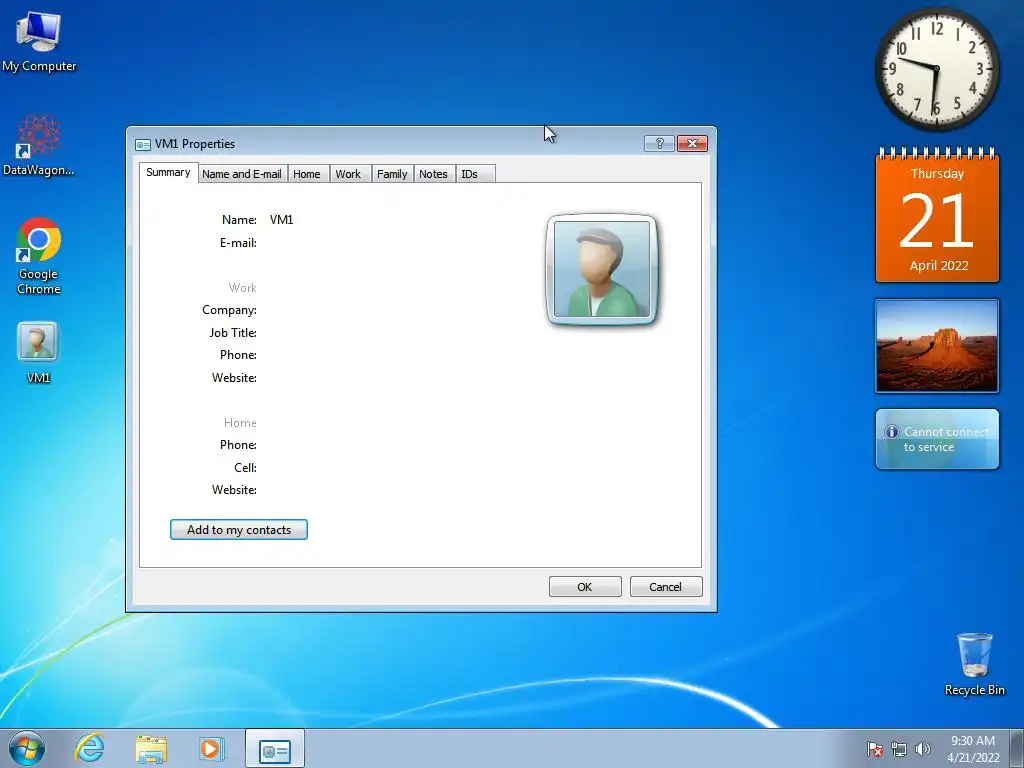
Task: Click the April 2022 calendar text
Action: click(x=938, y=266)
